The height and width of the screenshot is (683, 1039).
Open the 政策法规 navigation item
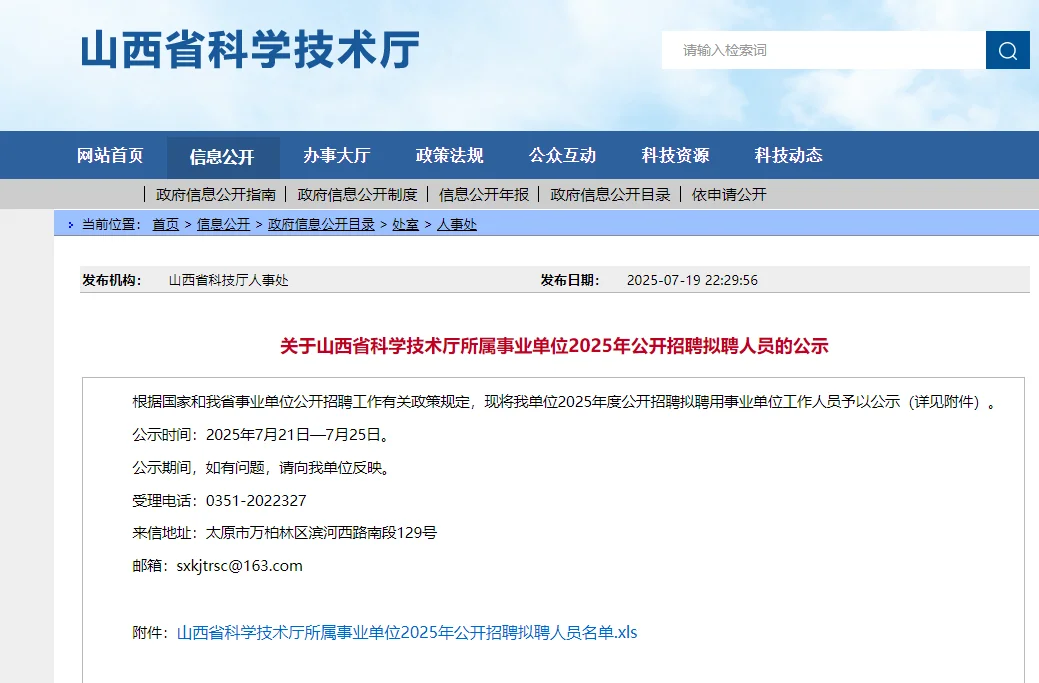click(x=449, y=156)
